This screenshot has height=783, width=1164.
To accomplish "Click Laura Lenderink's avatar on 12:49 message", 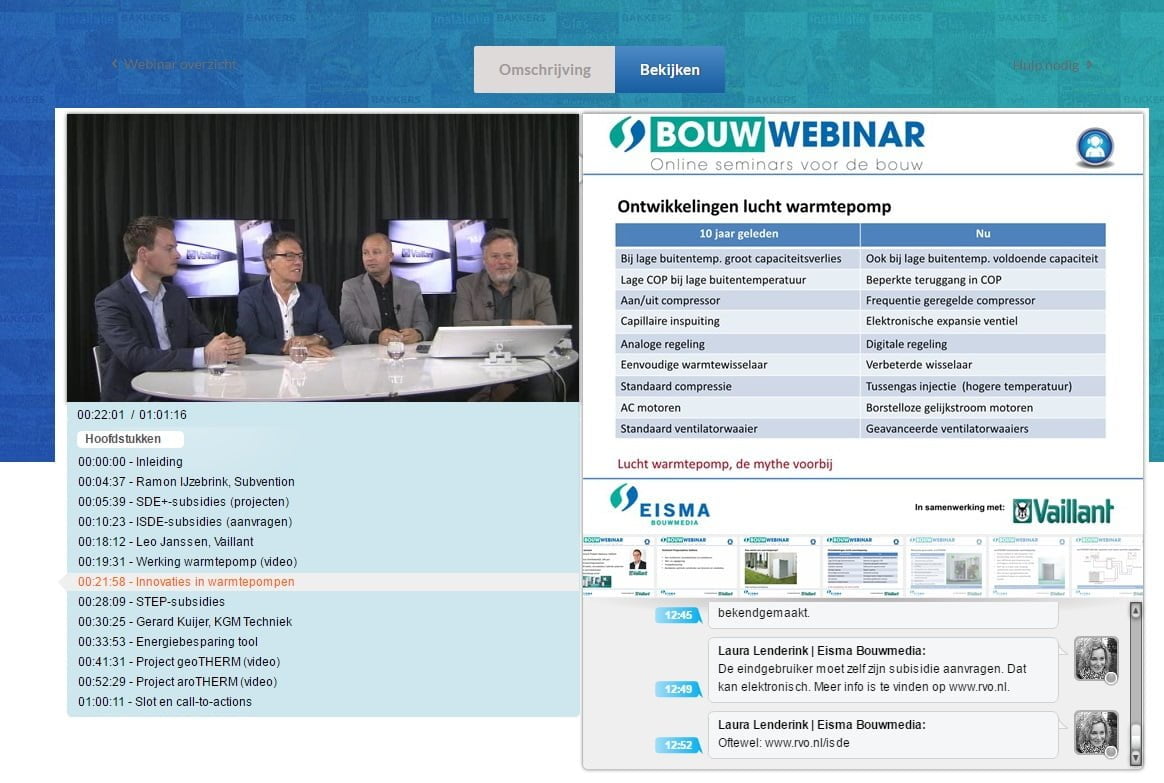I will [1095, 659].
